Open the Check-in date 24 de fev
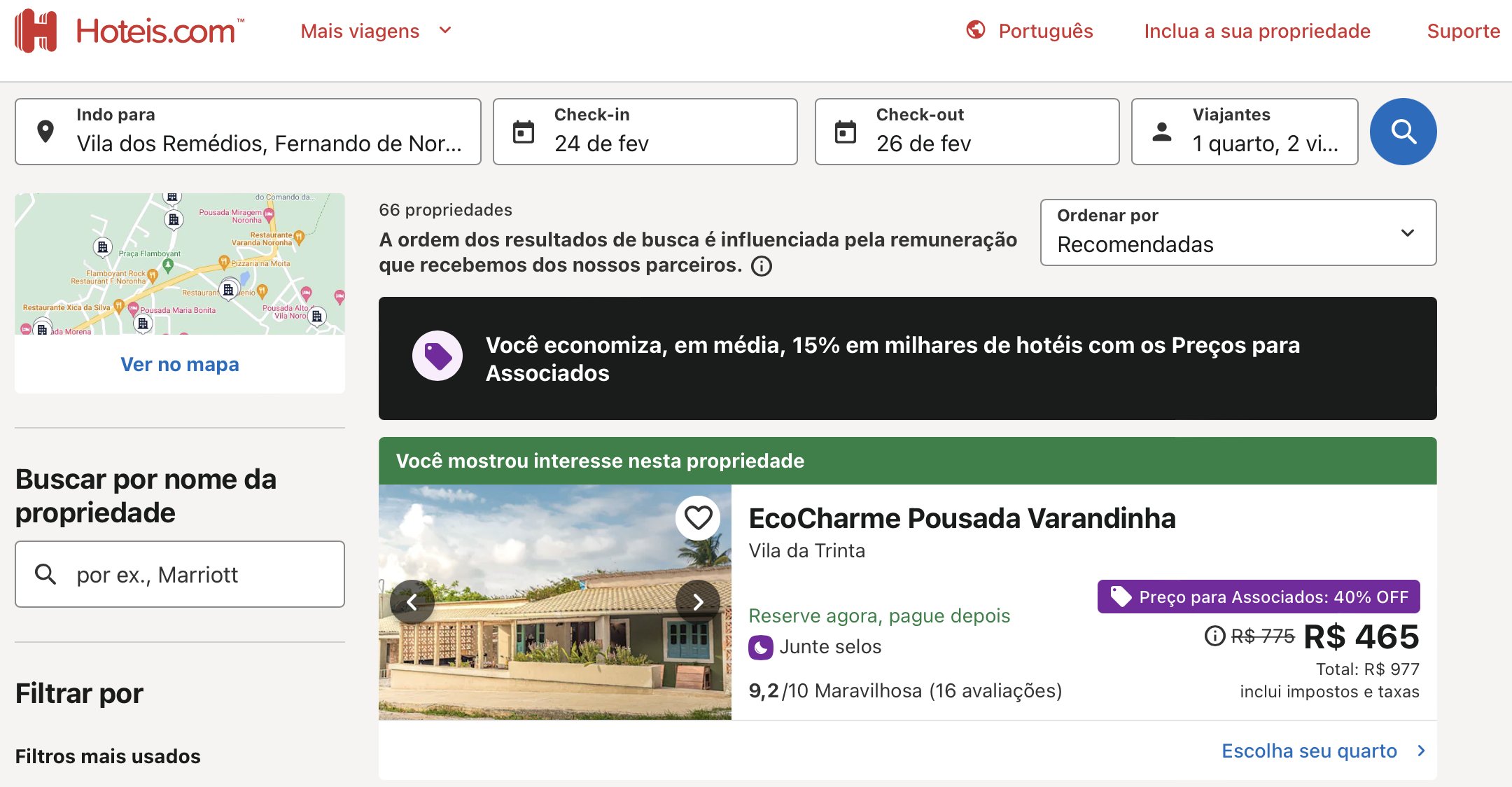This screenshot has height=787, width=1512. pos(645,132)
